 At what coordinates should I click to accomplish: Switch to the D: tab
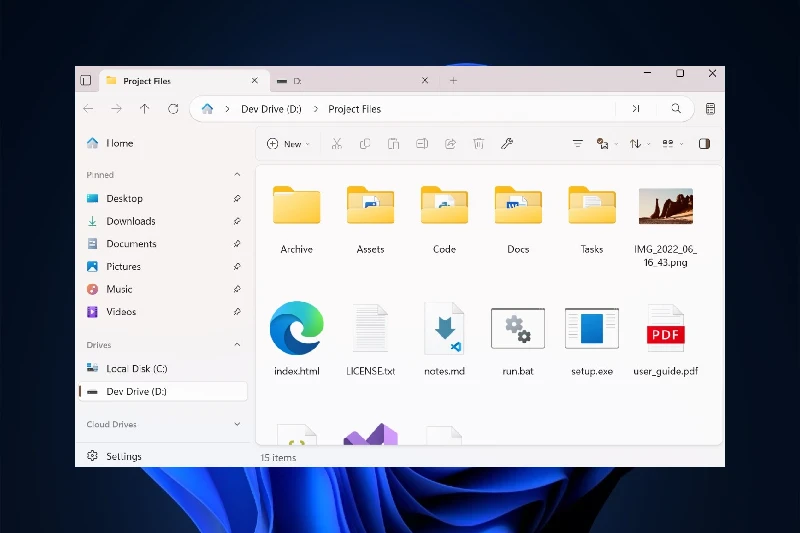click(355, 81)
